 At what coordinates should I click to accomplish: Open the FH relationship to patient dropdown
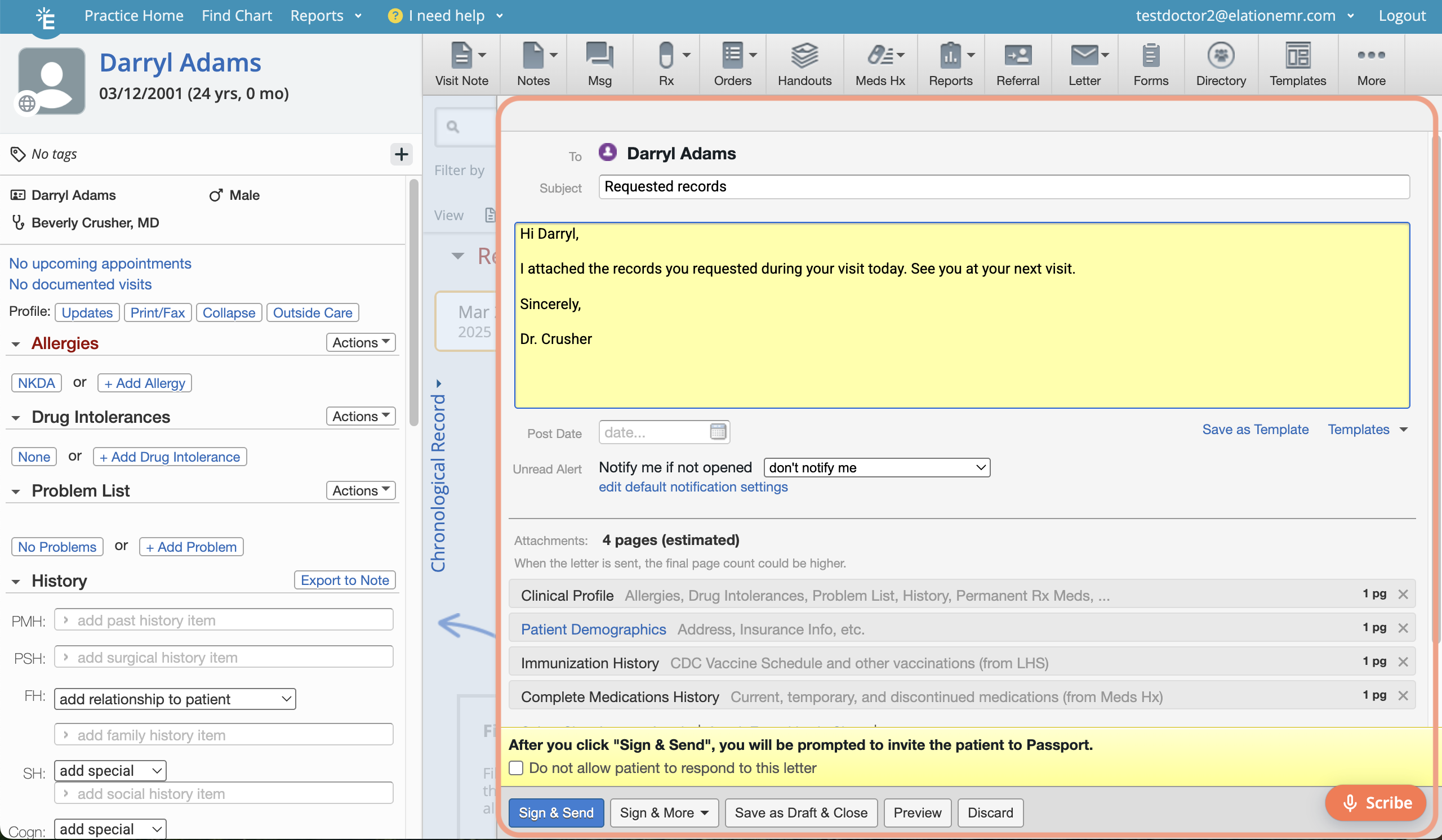click(x=175, y=699)
